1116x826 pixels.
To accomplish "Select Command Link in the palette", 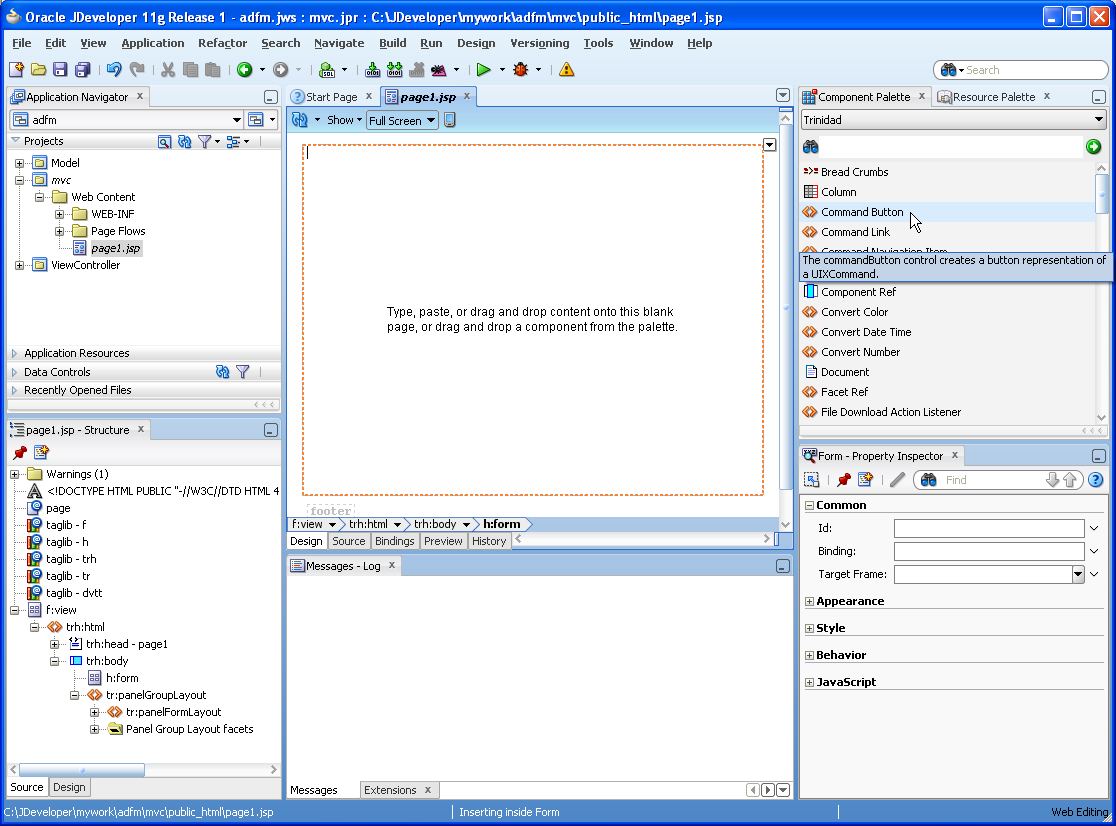I will [x=856, y=232].
